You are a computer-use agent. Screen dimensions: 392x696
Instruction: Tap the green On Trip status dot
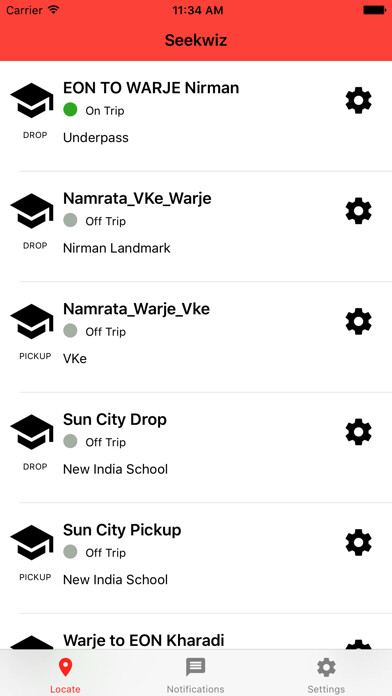coord(70,110)
